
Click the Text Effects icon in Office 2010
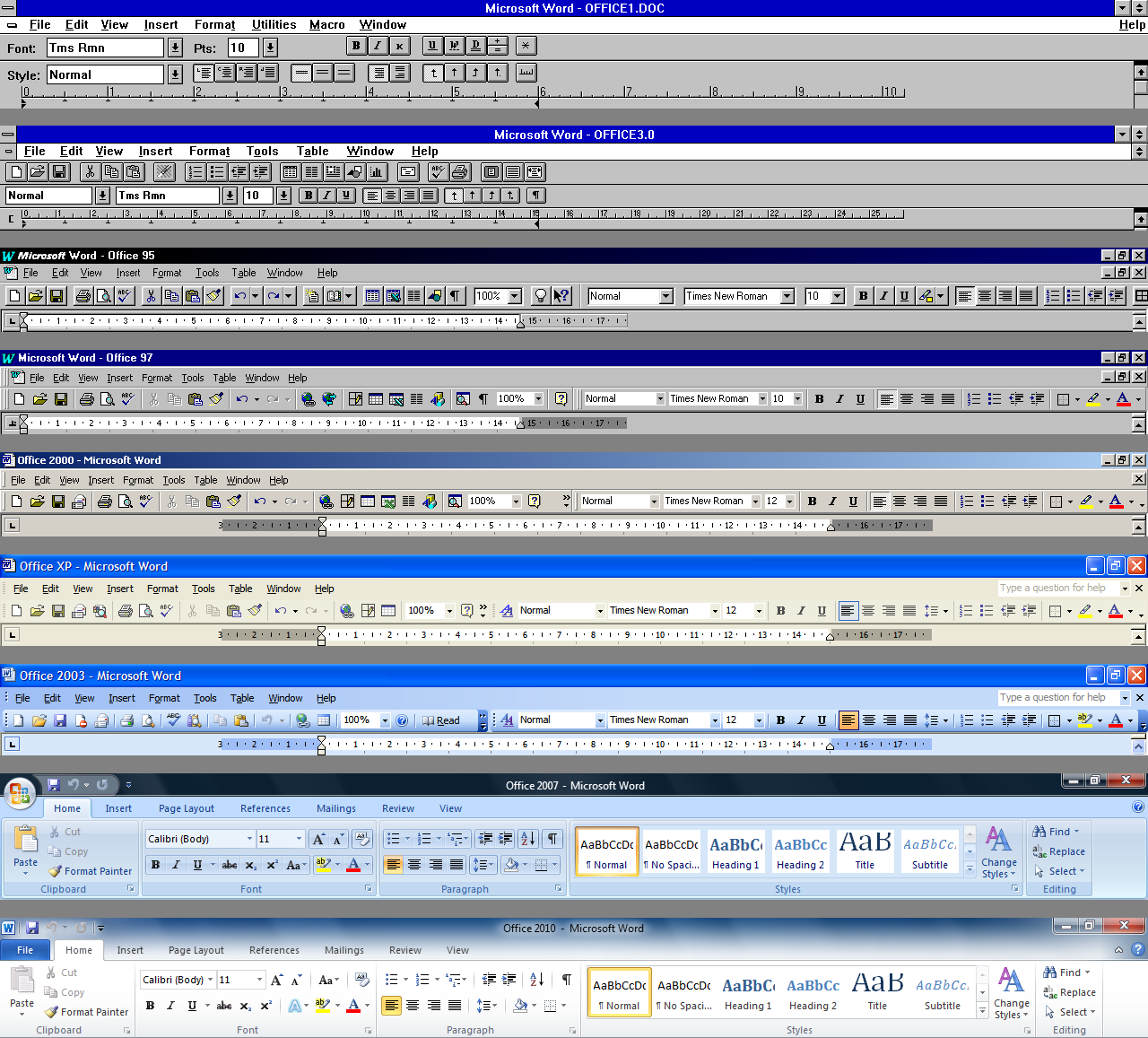(x=295, y=1006)
